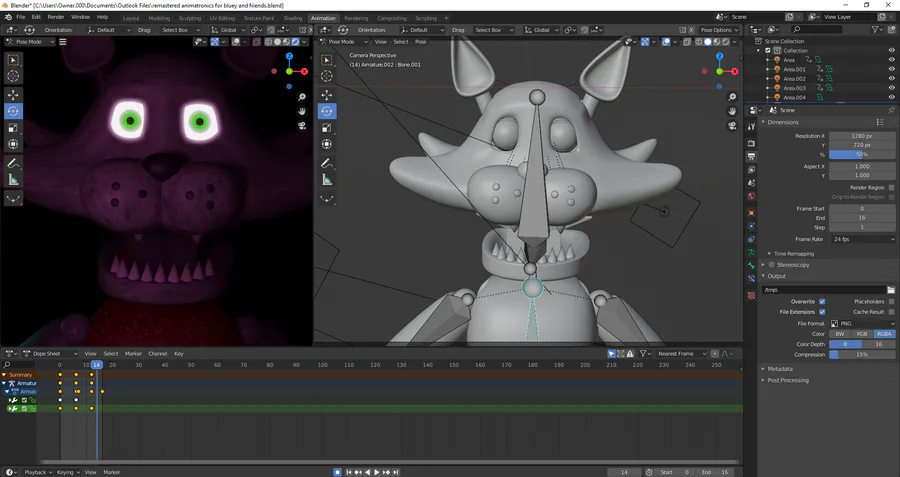Toggle Only Show Selected arrow icon in Dope Sheet
900x477 pixels.
pos(611,354)
